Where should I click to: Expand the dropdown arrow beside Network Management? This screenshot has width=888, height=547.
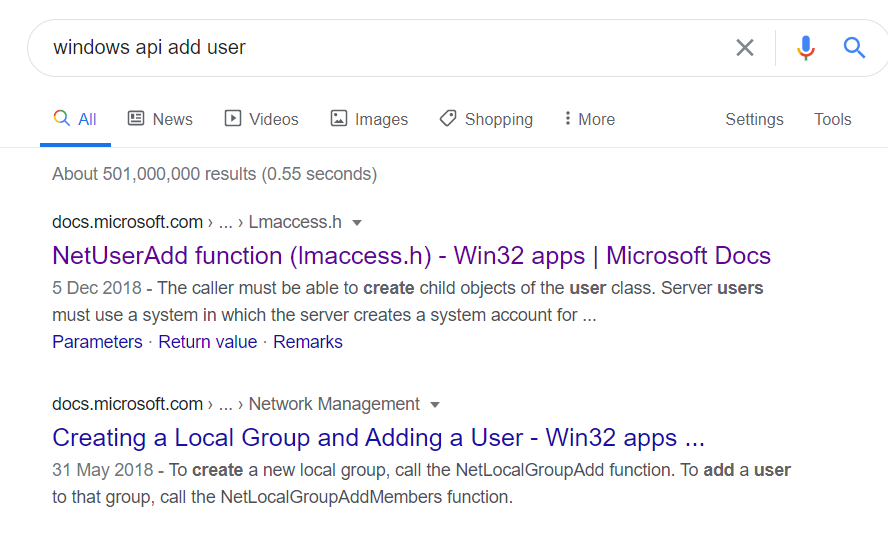click(x=435, y=405)
